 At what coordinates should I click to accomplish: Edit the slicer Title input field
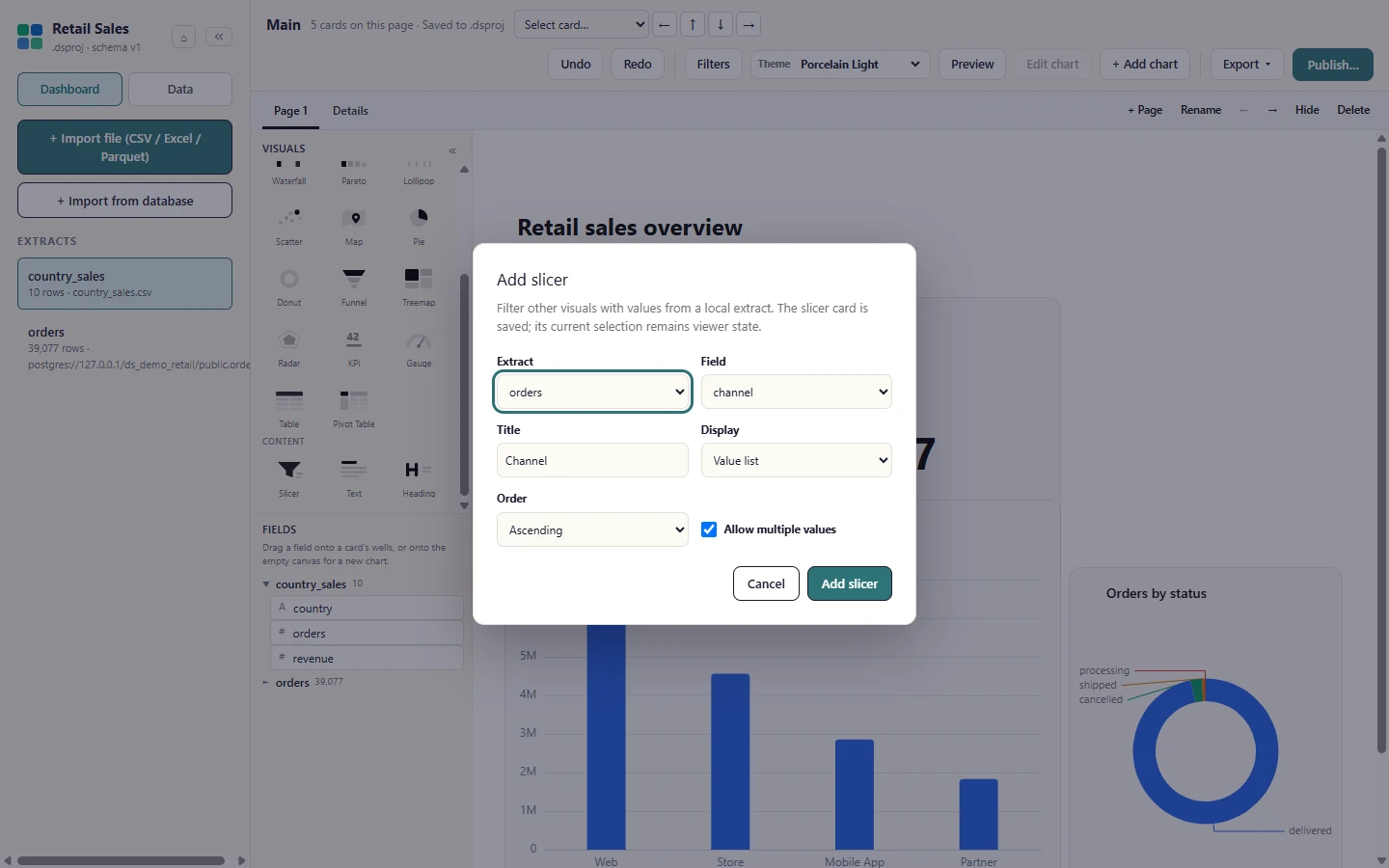point(592,461)
